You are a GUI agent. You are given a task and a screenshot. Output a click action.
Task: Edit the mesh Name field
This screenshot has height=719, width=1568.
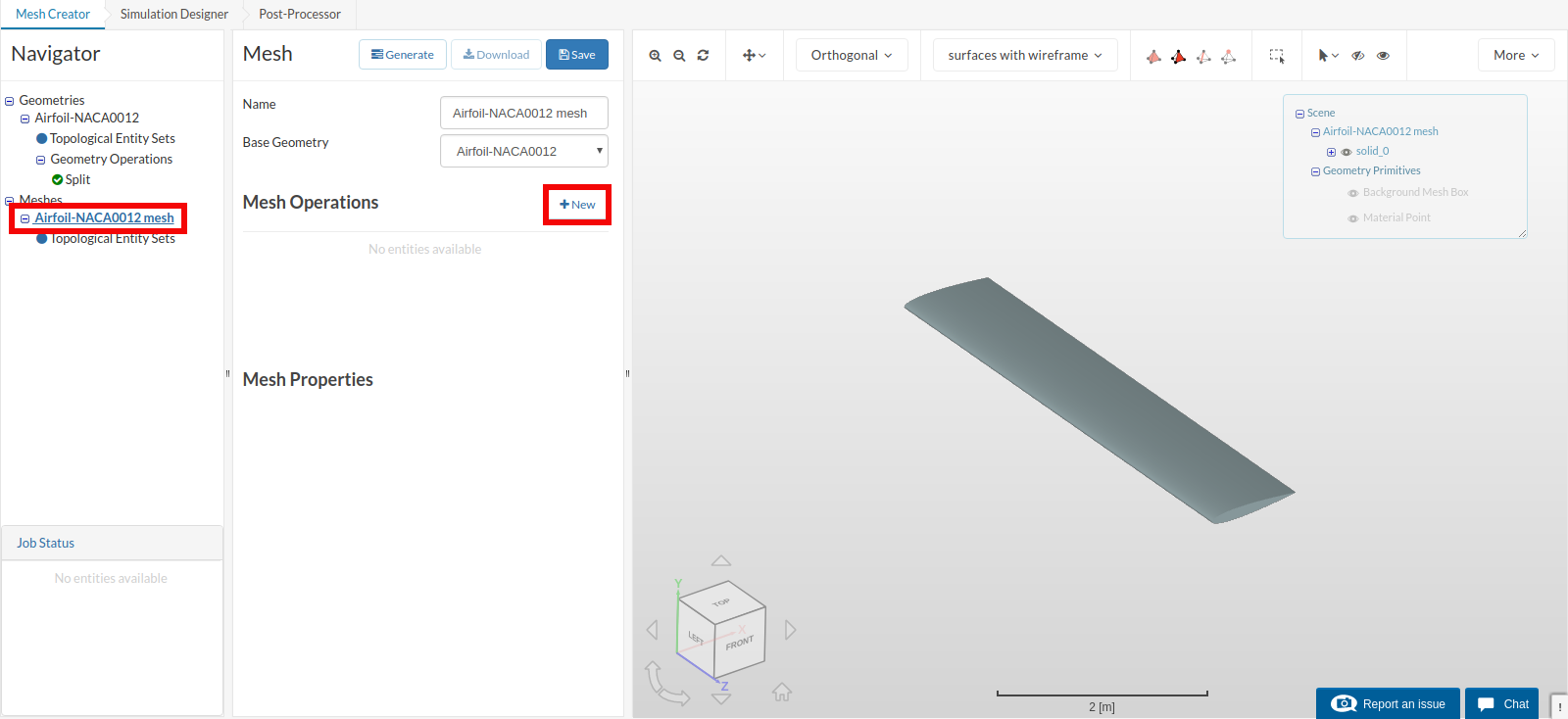click(524, 113)
